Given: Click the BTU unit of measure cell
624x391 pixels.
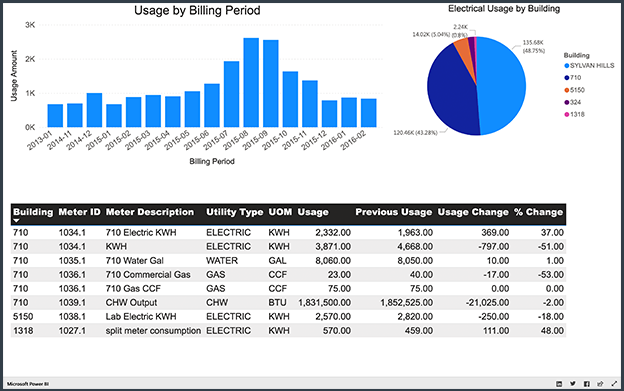Looking at the screenshot, I should 277,303.
